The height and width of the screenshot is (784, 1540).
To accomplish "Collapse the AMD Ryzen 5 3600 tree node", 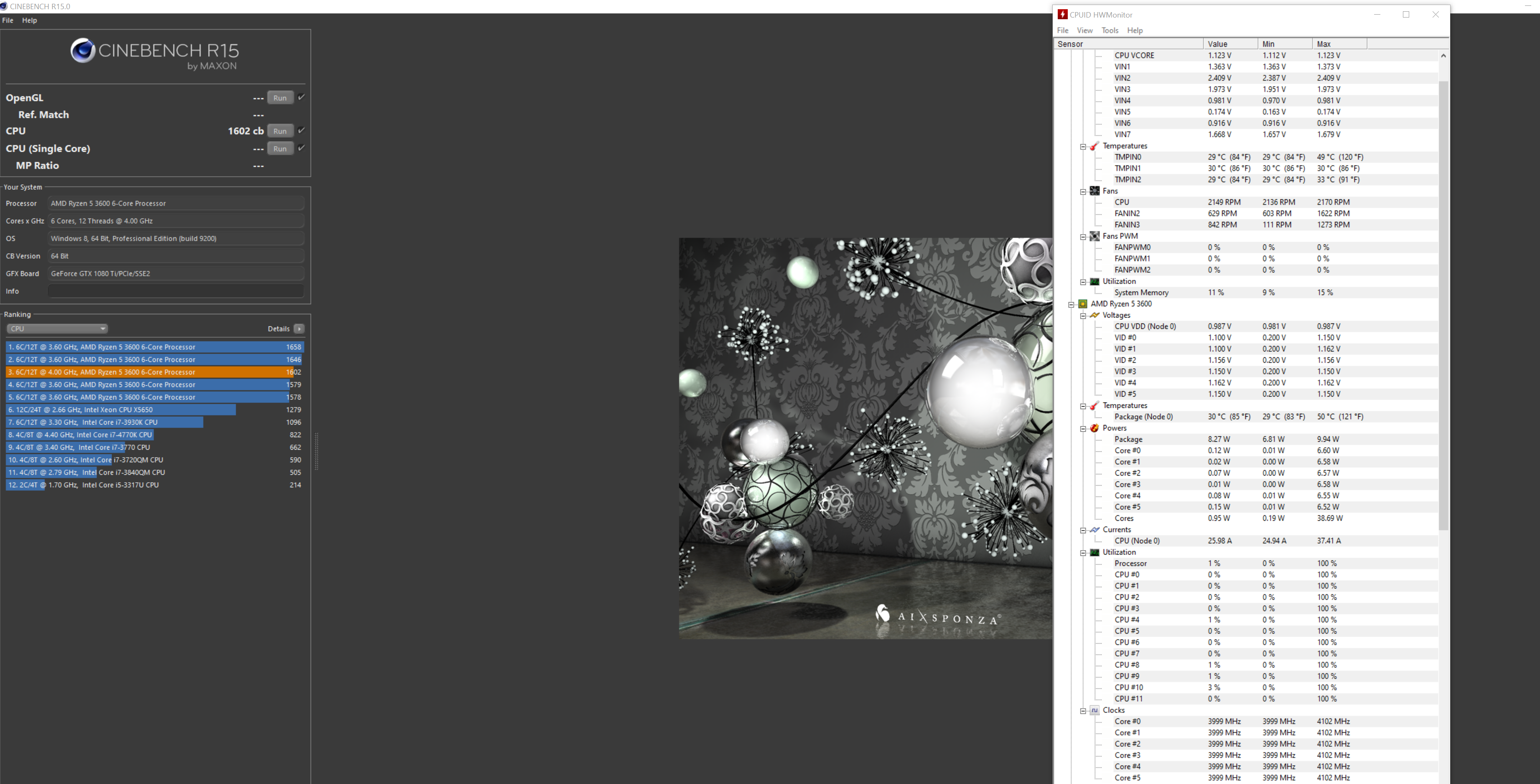I will point(1071,304).
